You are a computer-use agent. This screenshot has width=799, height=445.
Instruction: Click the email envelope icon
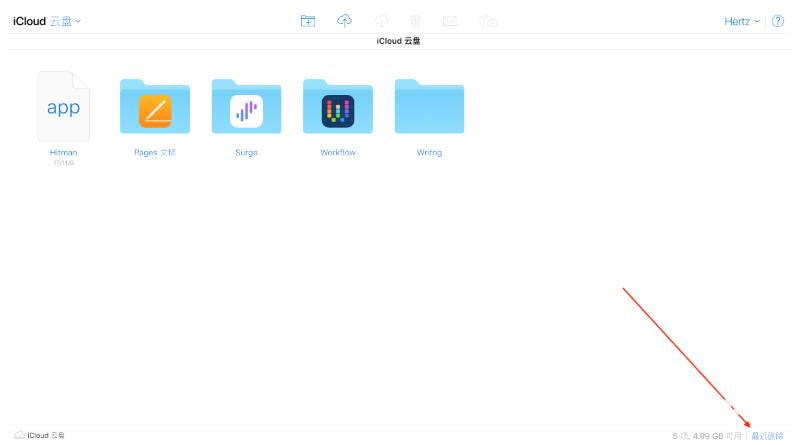click(450, 21)
